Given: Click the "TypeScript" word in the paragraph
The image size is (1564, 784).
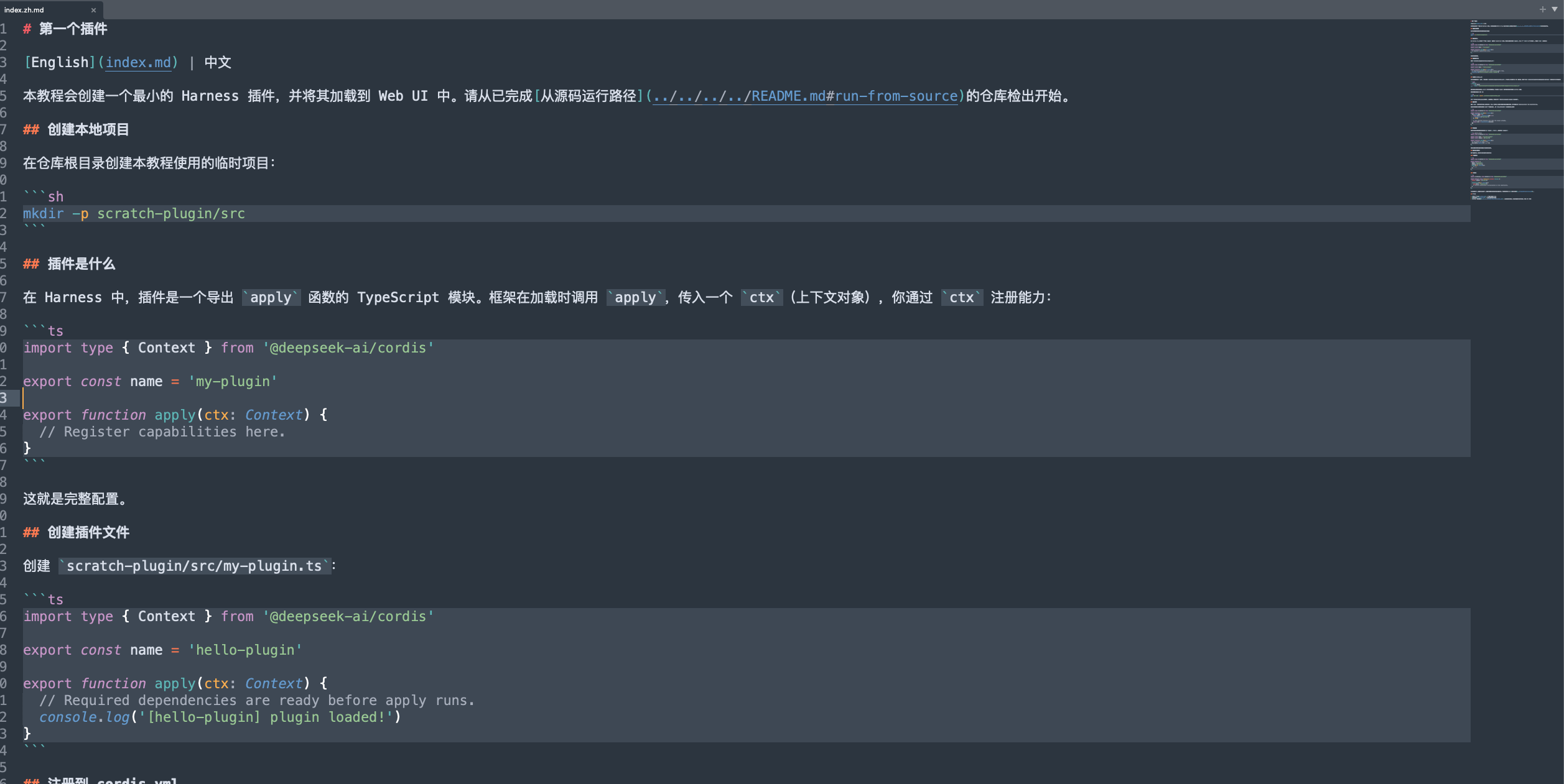Looking at the screenshot, I should (398, 297).
